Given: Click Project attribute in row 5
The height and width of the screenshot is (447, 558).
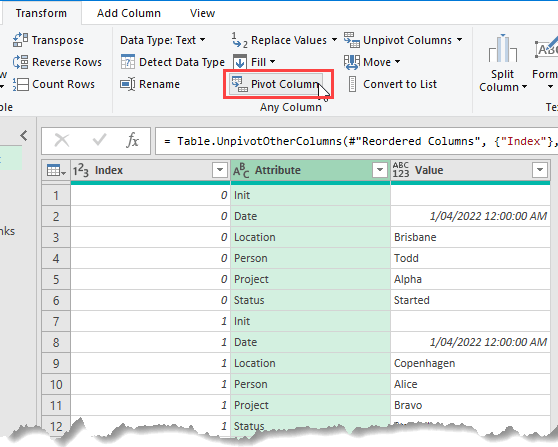Looking at the screenshot, I should coord(310,279).
